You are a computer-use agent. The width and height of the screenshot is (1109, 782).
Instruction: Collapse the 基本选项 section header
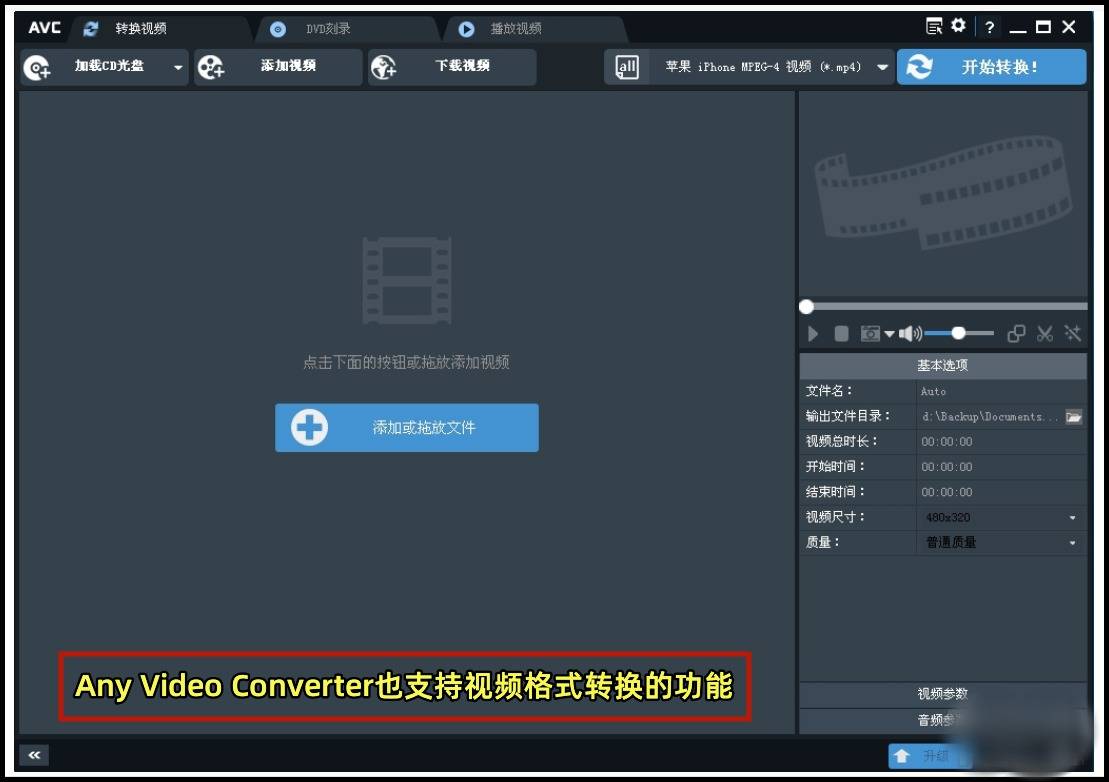943,366
